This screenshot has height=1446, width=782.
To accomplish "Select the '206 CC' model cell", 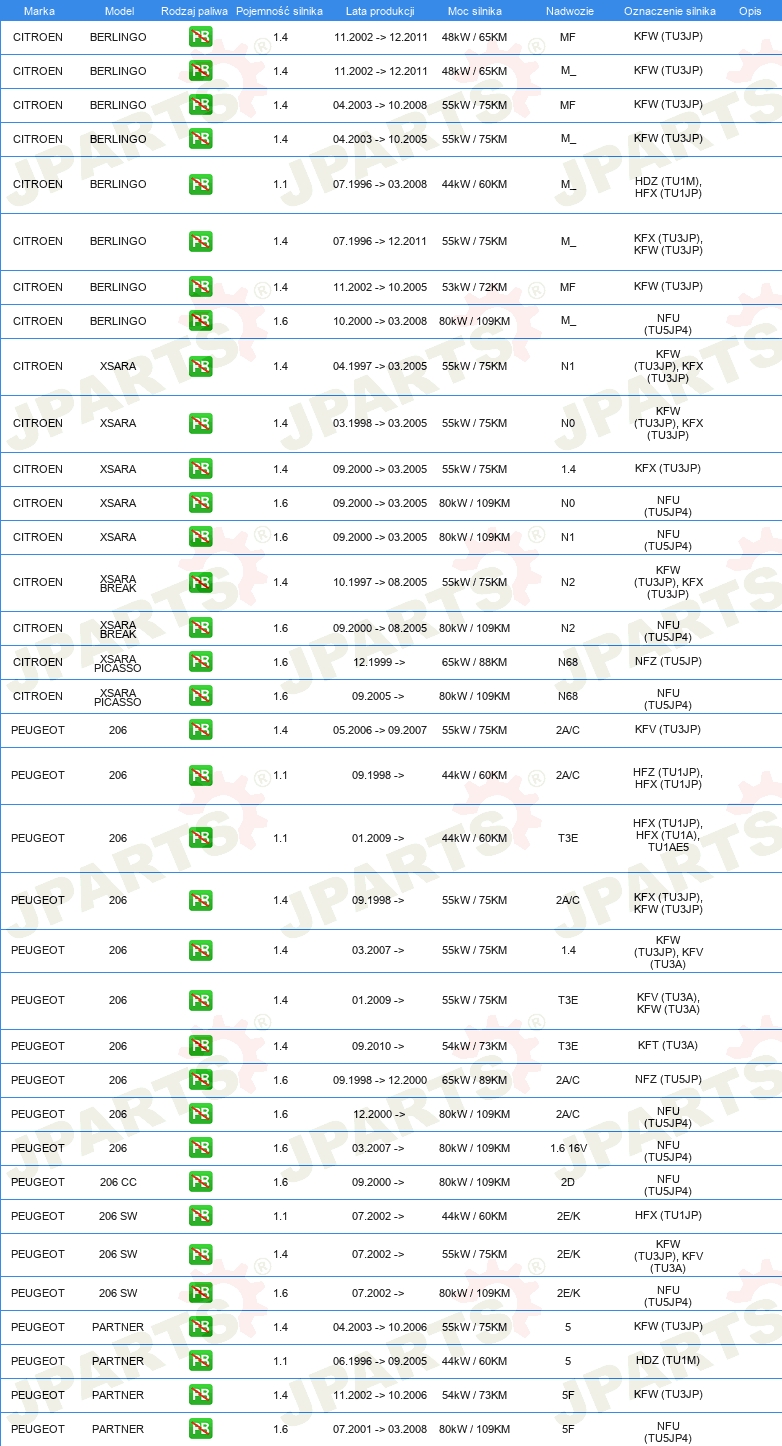I will [118, 1182].
